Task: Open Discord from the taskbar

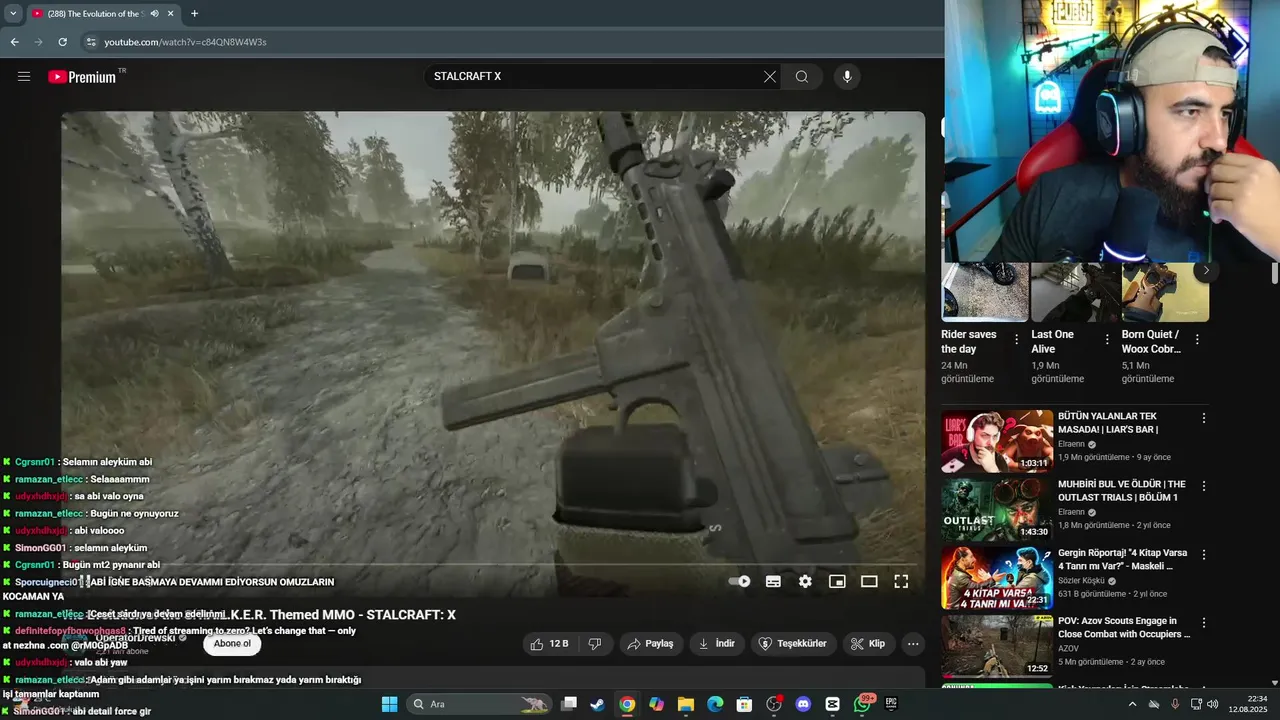Action: [803, 704]
